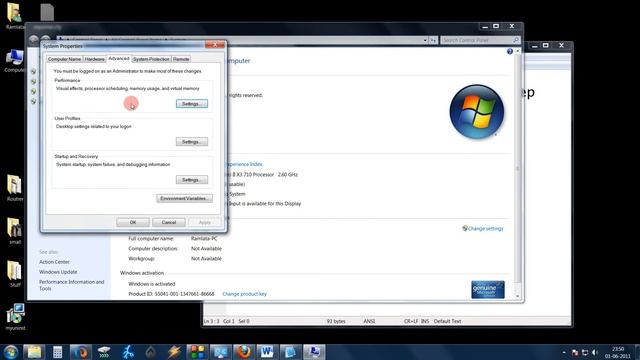
Task: Refresh the Control Panel address bar
Action: coord(433,40)
